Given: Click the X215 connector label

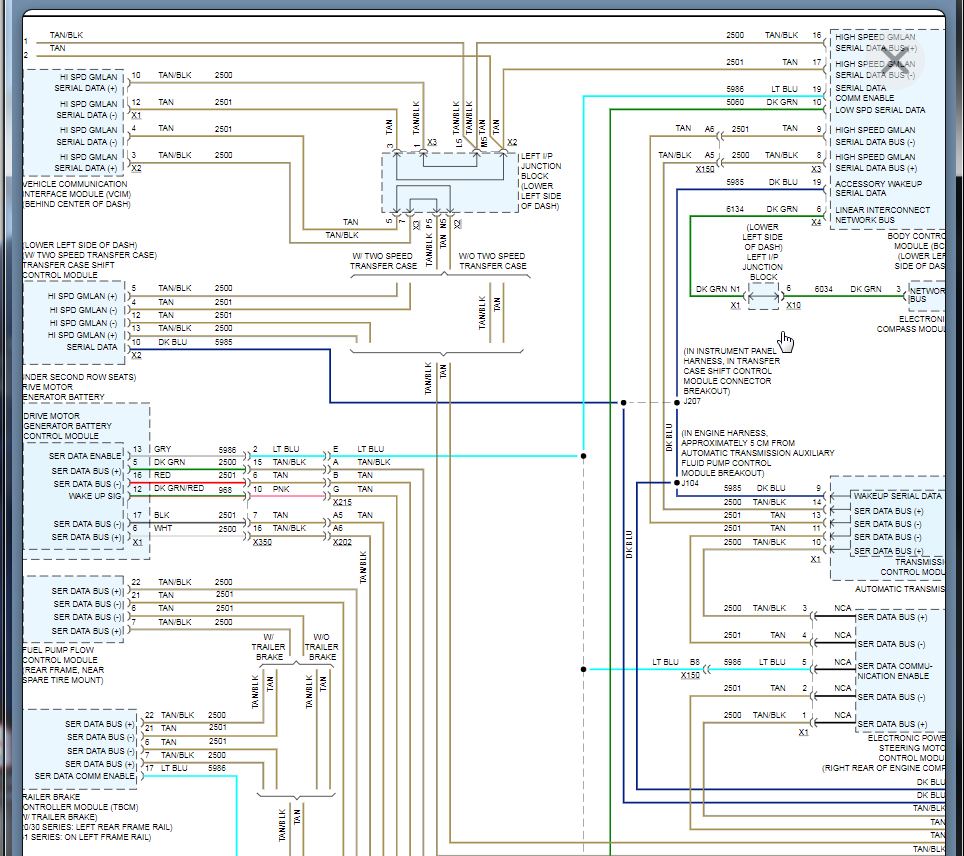Looking at the screenshot, I should (342, 502).
